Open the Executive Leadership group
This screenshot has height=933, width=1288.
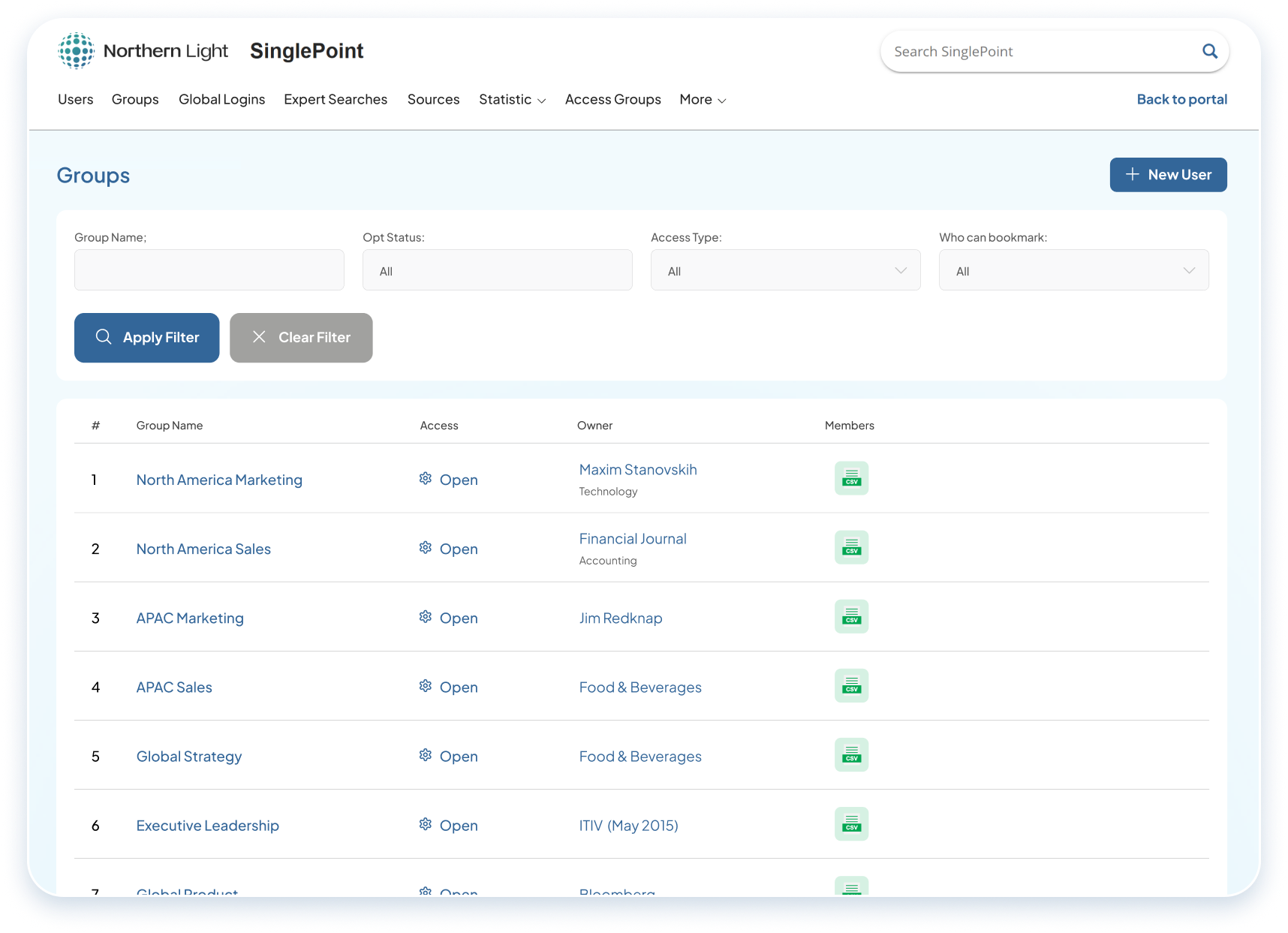[208, 825]
